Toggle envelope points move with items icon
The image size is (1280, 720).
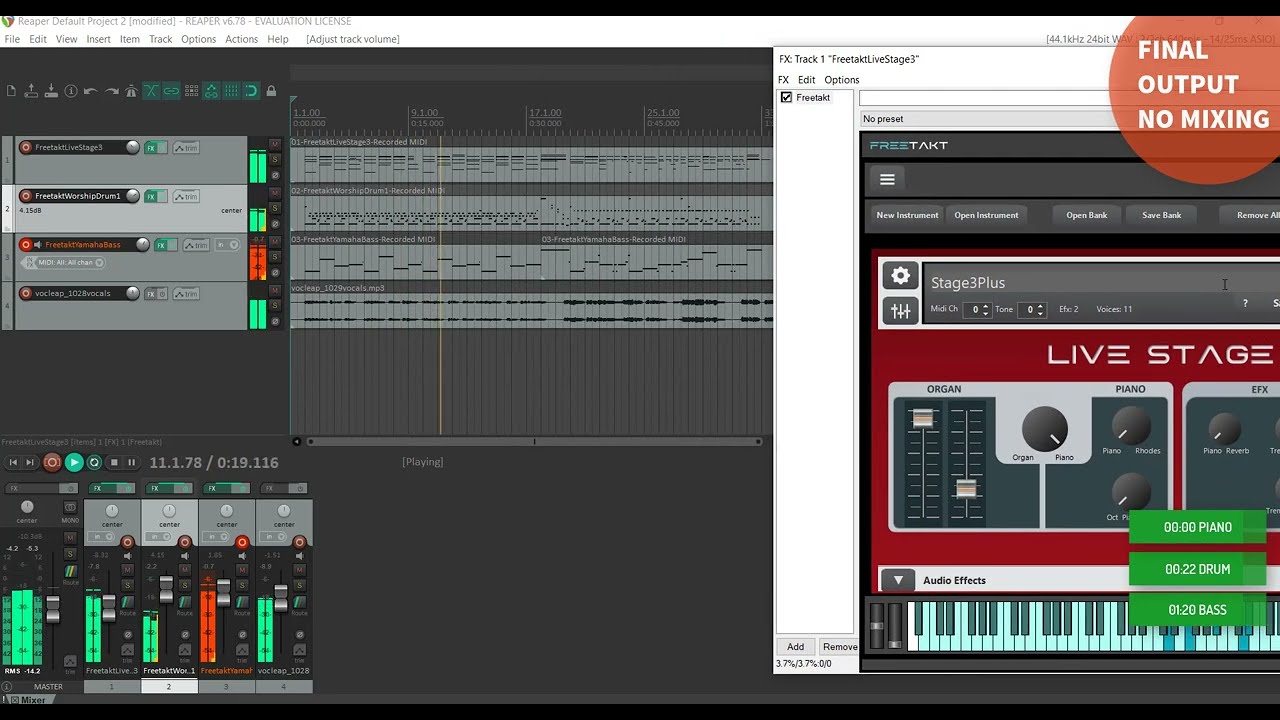[x=211, y=91]
